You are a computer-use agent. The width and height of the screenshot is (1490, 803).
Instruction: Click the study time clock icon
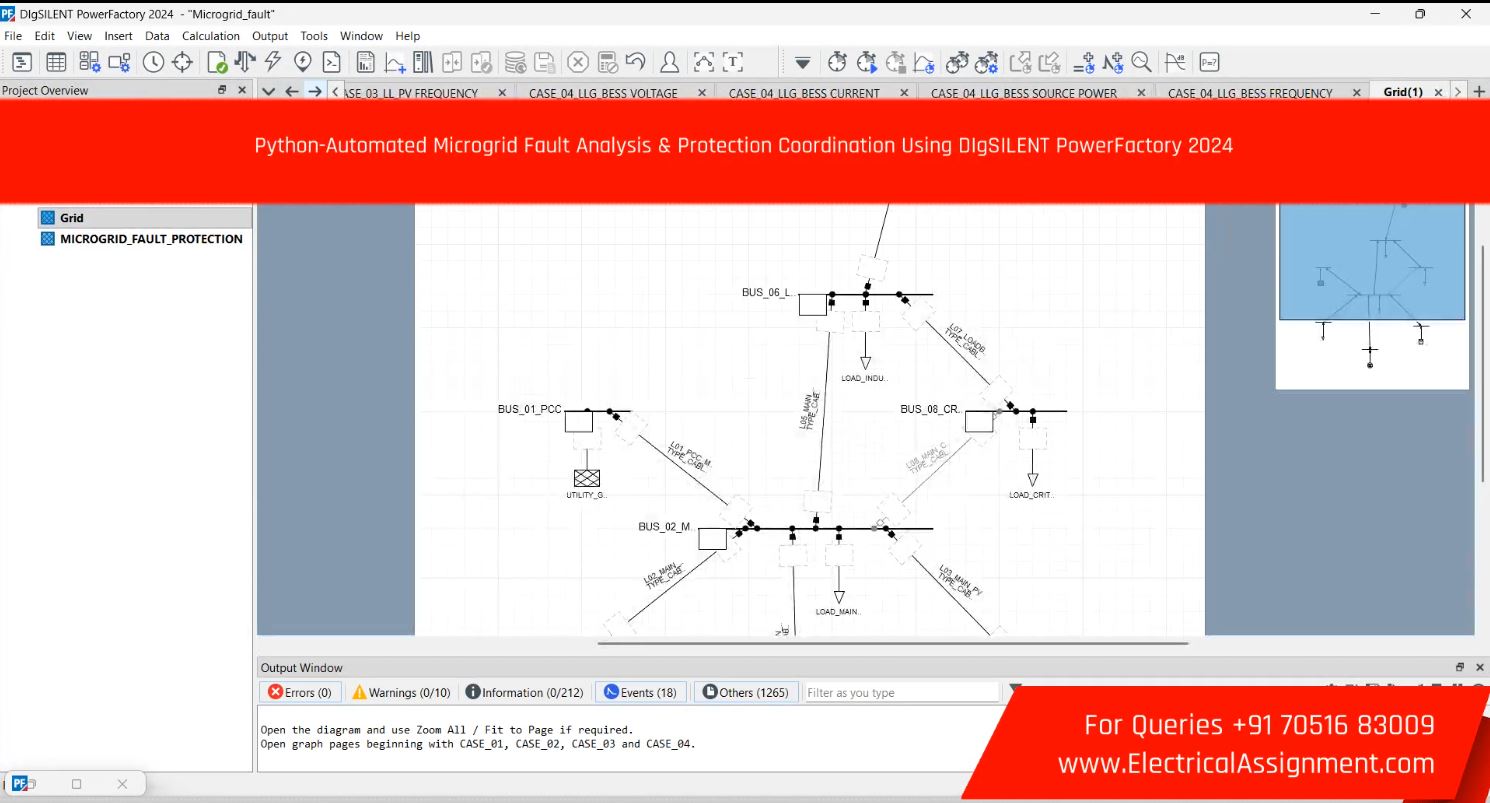[x=153, y=62]
